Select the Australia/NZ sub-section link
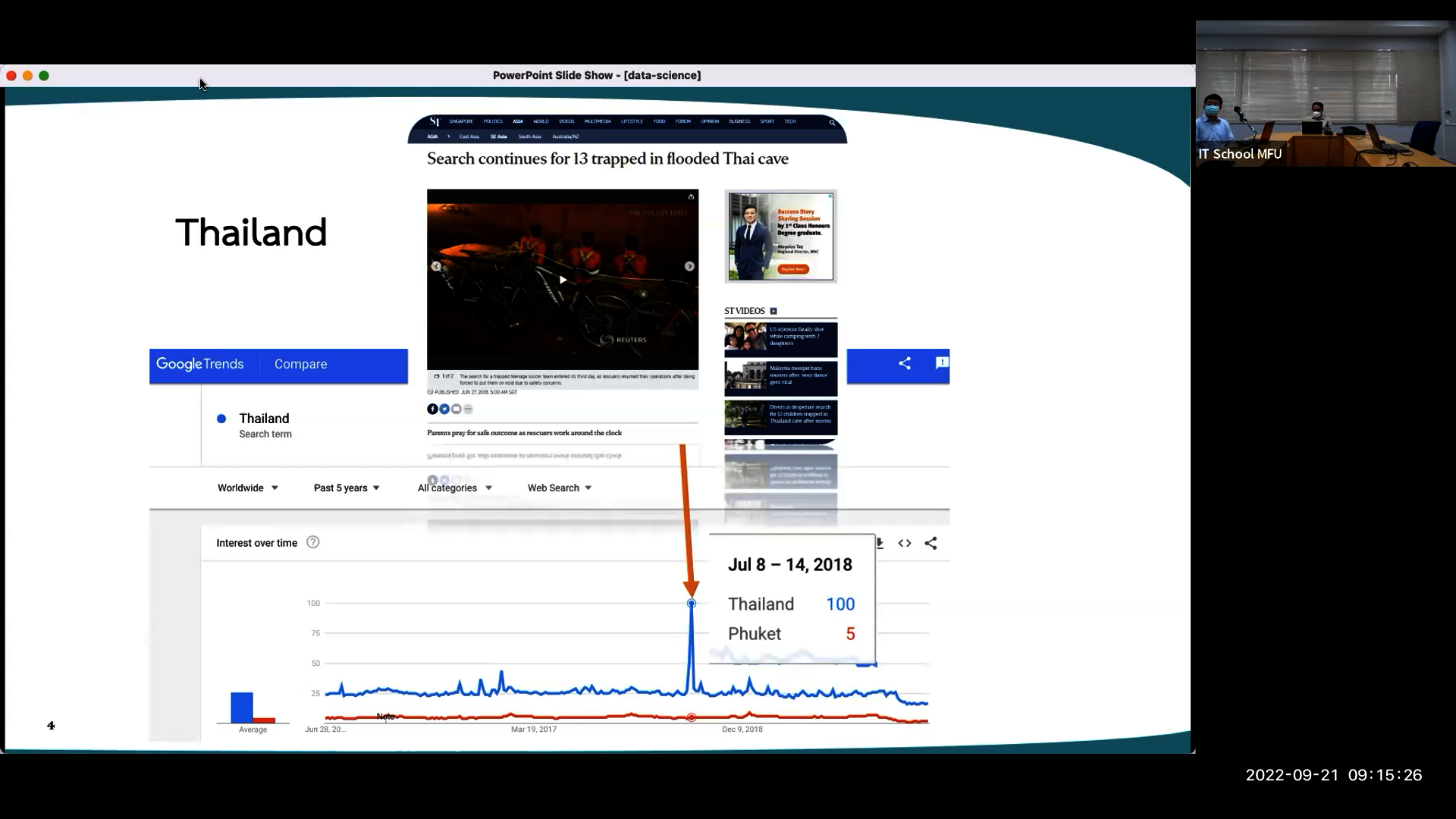 [566, 136]
